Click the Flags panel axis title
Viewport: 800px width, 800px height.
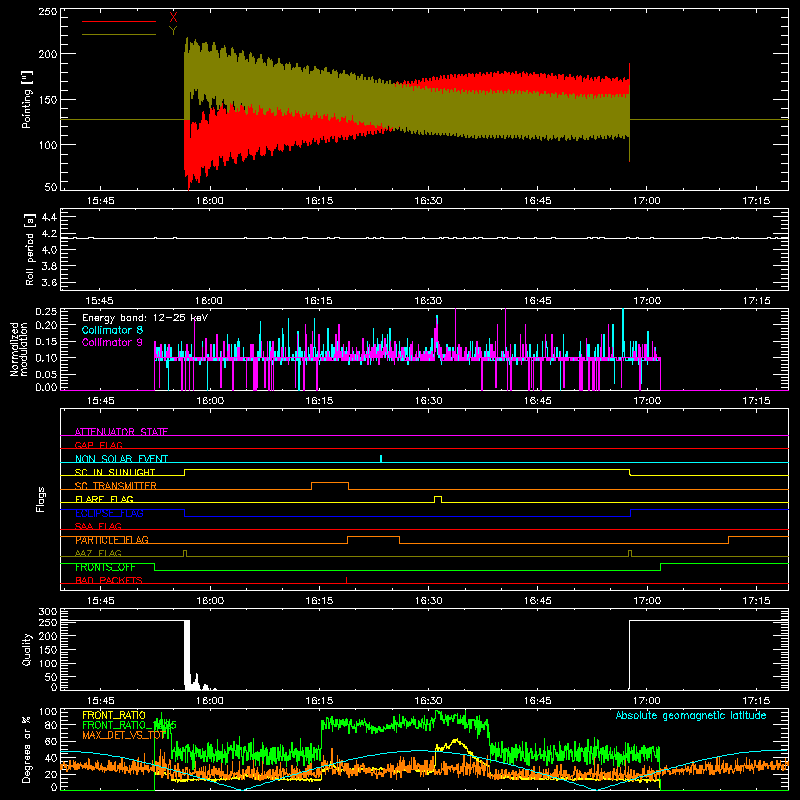(41, 499)
